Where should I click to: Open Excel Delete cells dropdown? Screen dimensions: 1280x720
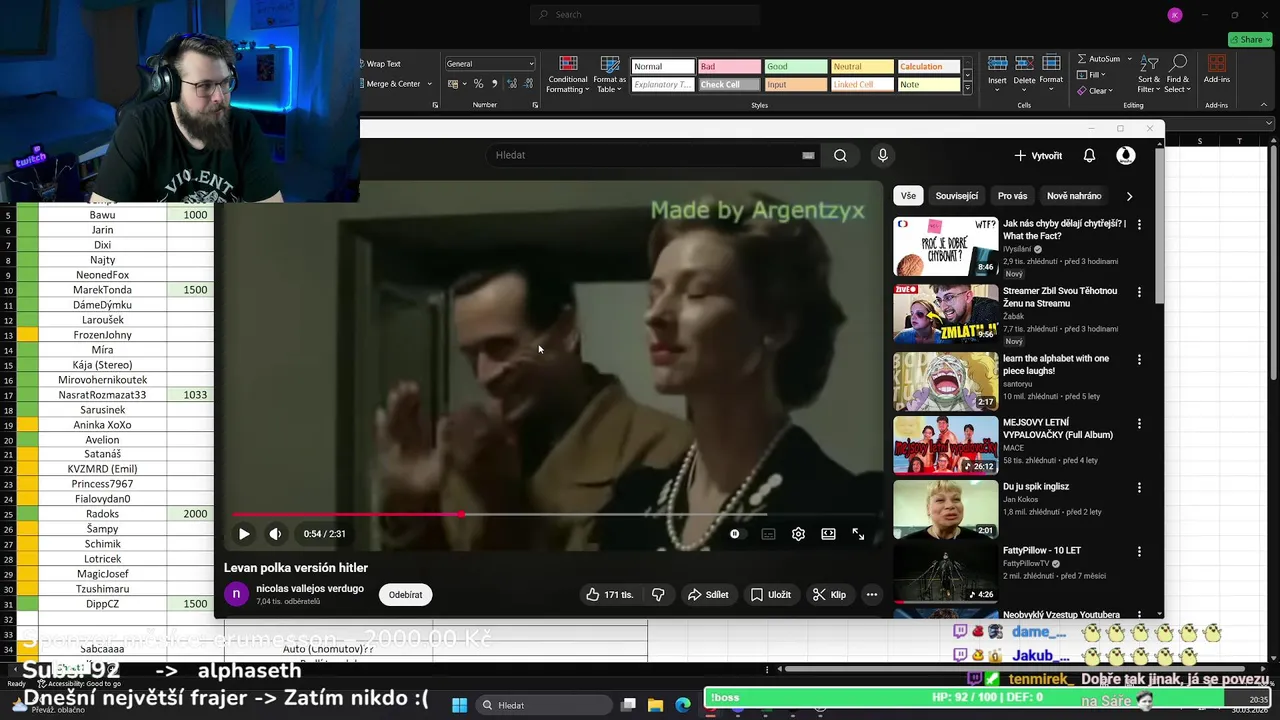coord(1024,75)
